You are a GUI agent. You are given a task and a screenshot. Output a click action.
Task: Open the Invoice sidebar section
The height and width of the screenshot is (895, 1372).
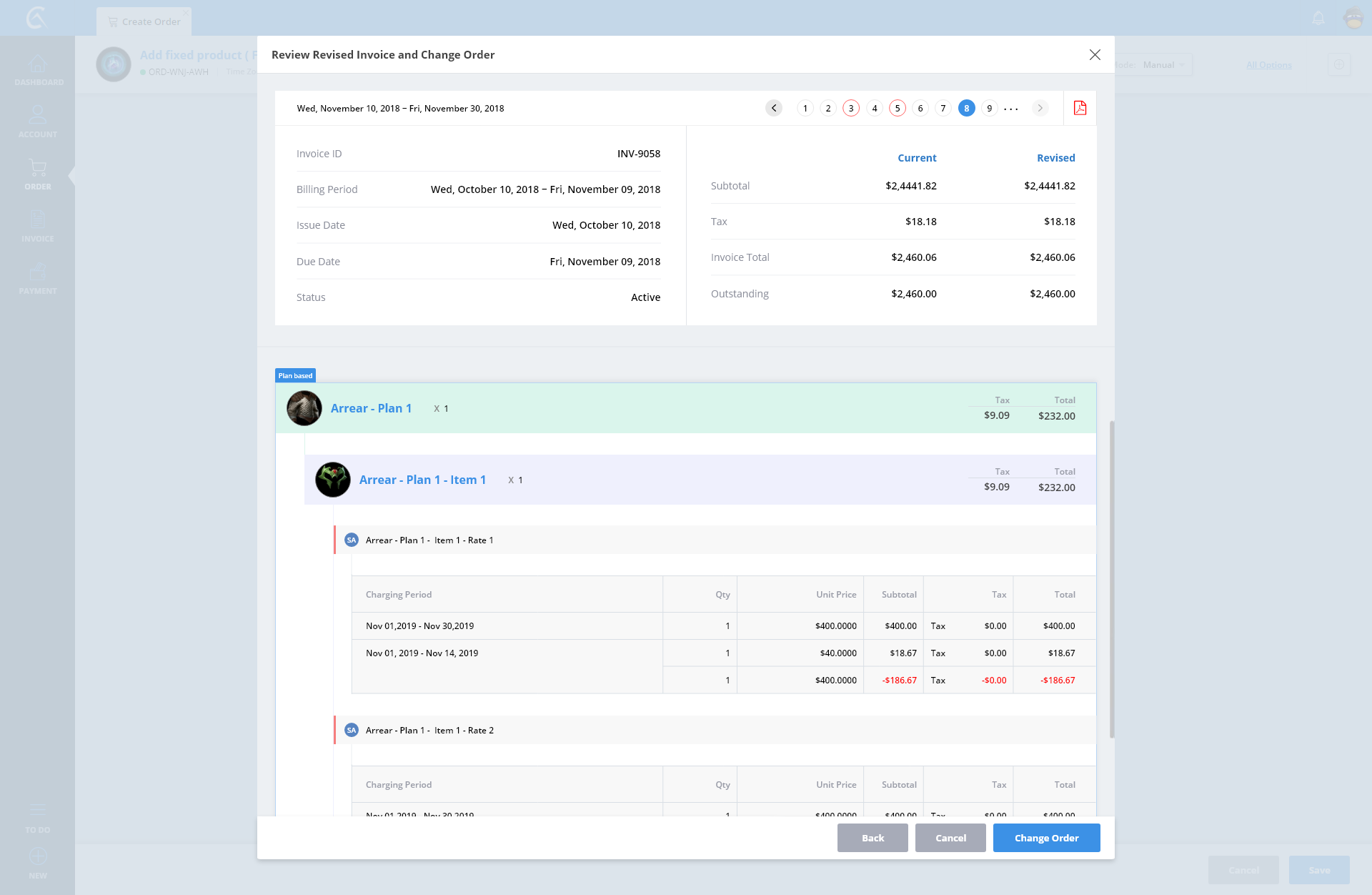(38, 227)
